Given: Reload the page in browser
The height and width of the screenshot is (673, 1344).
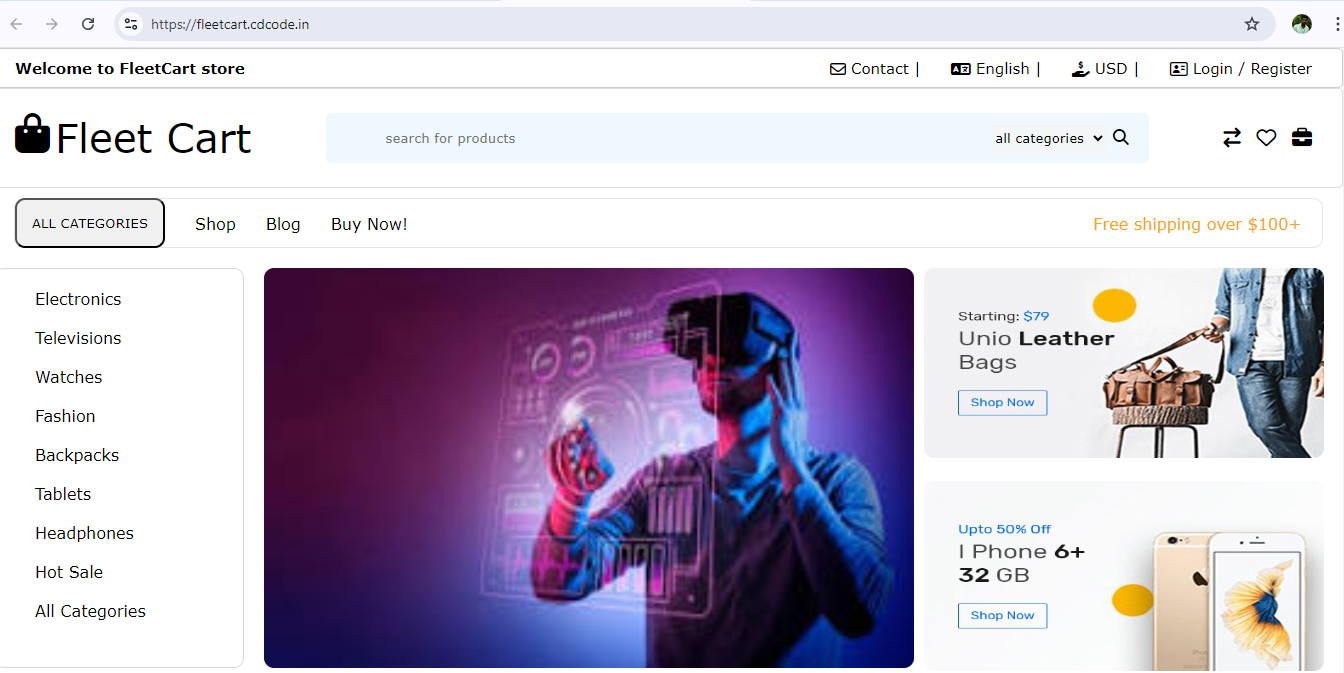Looking at the screenshot, I should (88, 24).
